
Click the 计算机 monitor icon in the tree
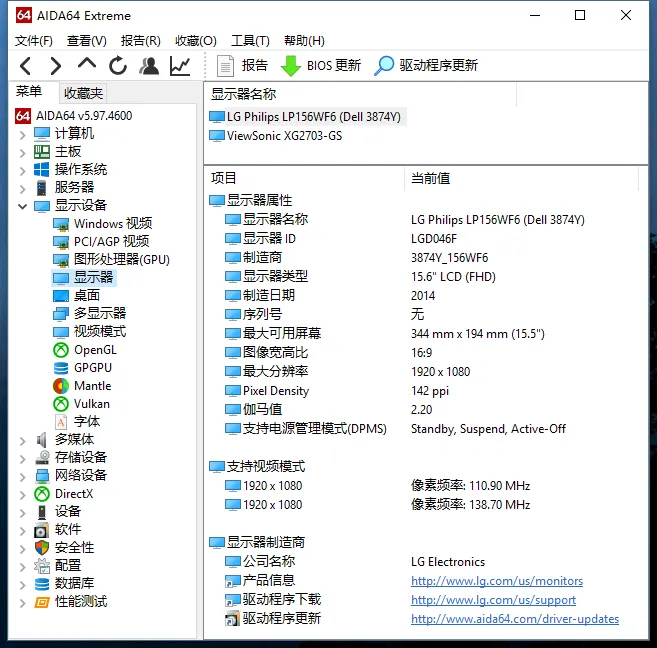[x=42, y=134]
